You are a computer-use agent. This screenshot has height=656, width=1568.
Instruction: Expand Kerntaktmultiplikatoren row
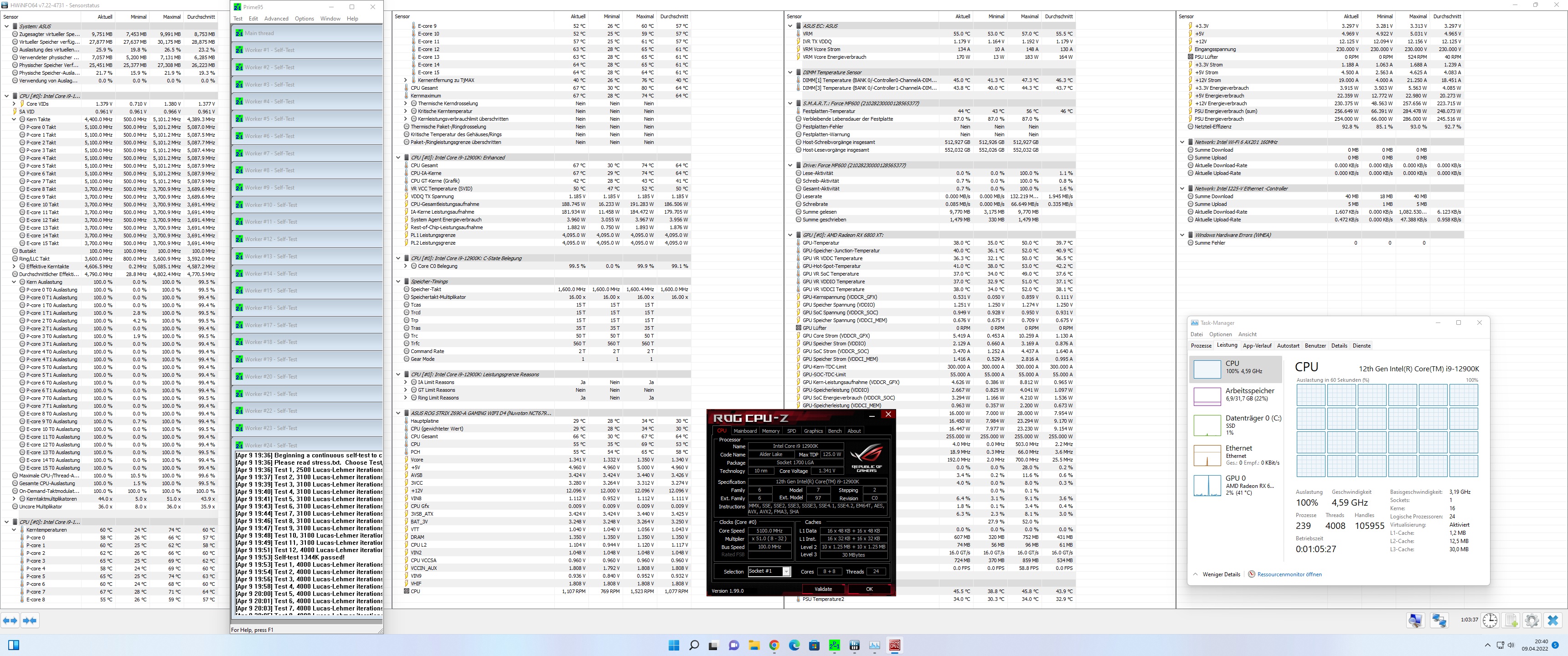pos(14,499)
